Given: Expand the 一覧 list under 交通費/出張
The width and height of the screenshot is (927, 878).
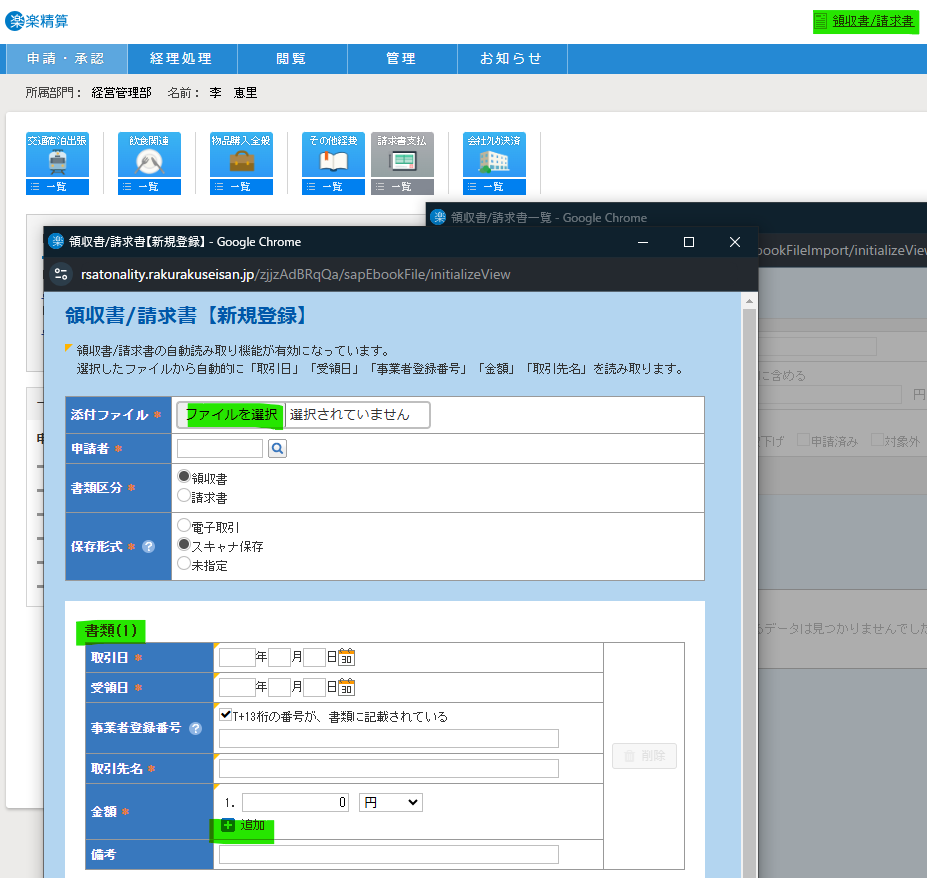Looking at the screenshot, I should 57,187.
